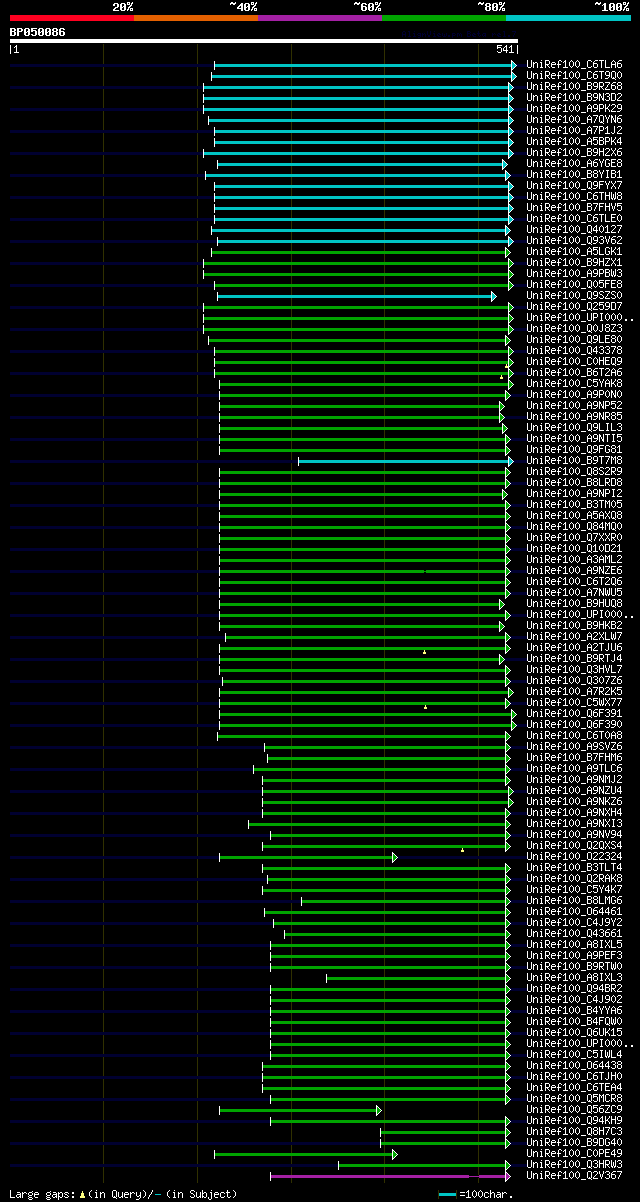Select the UniRef100_Q43661 label
Screen dimensions: 640x1202
[x=574, y=933]
